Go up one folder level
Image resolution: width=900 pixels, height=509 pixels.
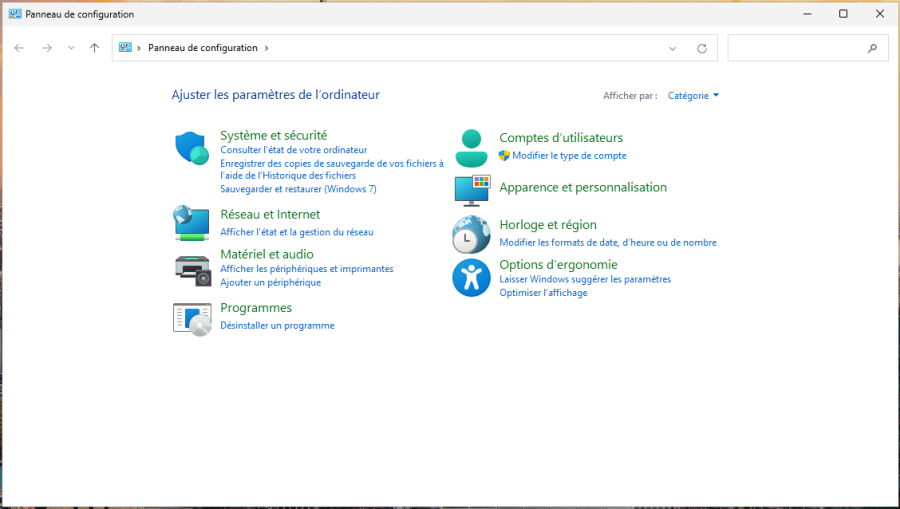[94, 48]
